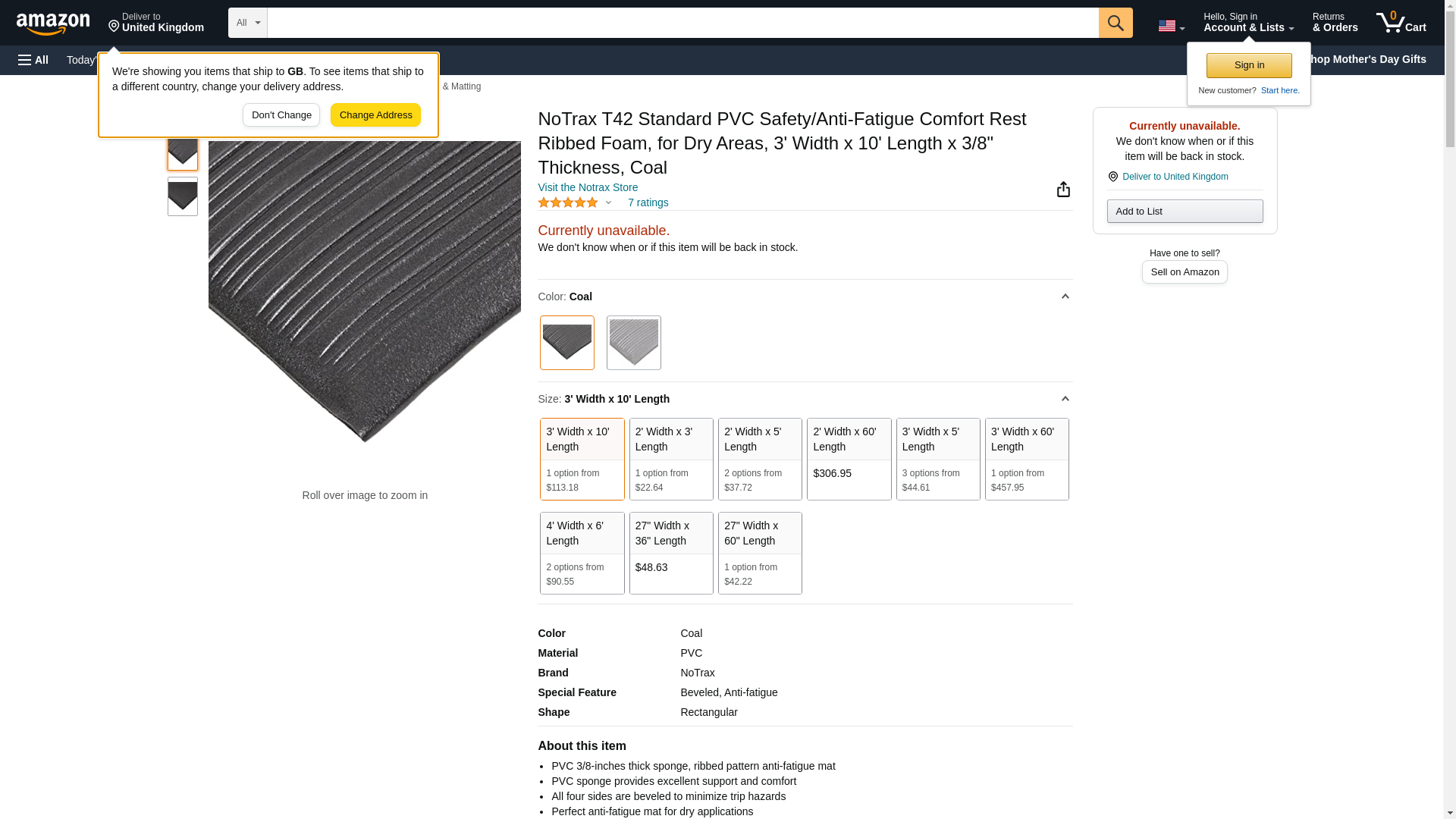Collapse the Size section chevron
The width and height of the screenshot is (1456, 819).
[1065, 399]
